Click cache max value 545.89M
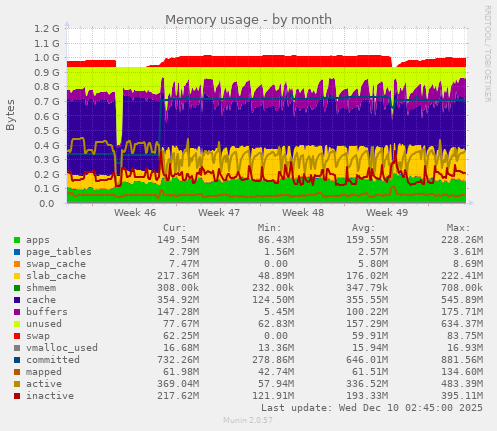Screen dimensions: 497x431 (462, 300)
